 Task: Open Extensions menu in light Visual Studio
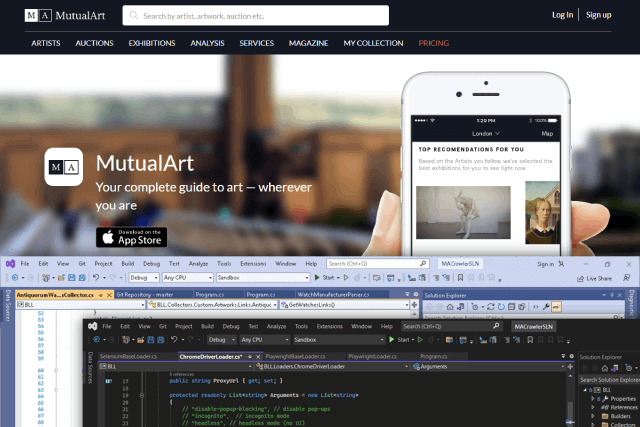click(x=253, y=264)
